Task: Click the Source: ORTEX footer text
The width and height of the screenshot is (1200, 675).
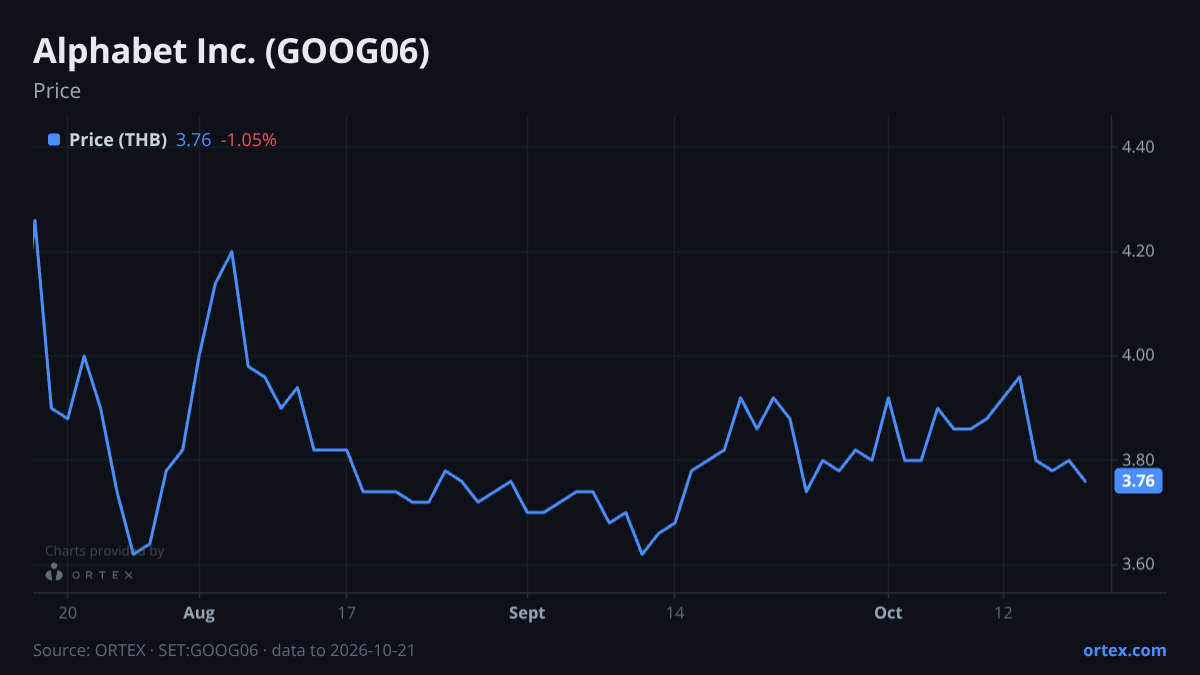Action: click(224, 650)
